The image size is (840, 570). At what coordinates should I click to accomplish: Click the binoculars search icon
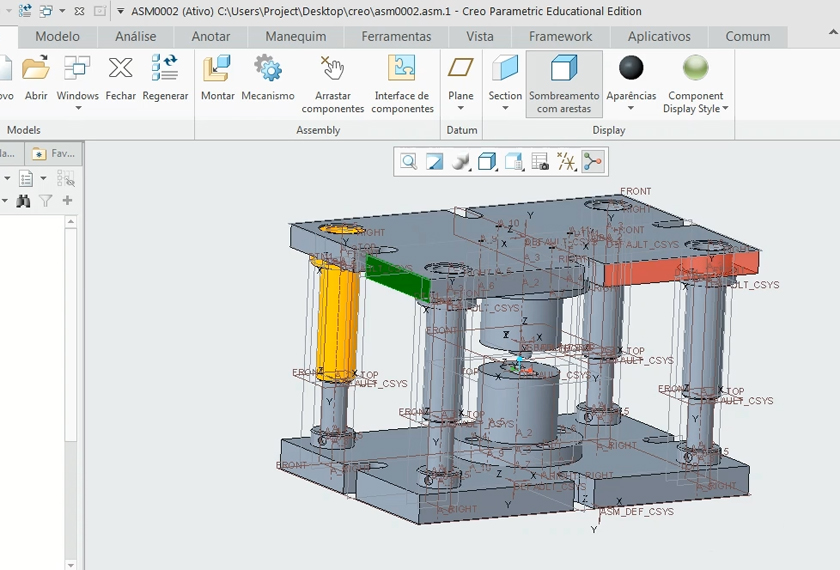tap(23, 201)
